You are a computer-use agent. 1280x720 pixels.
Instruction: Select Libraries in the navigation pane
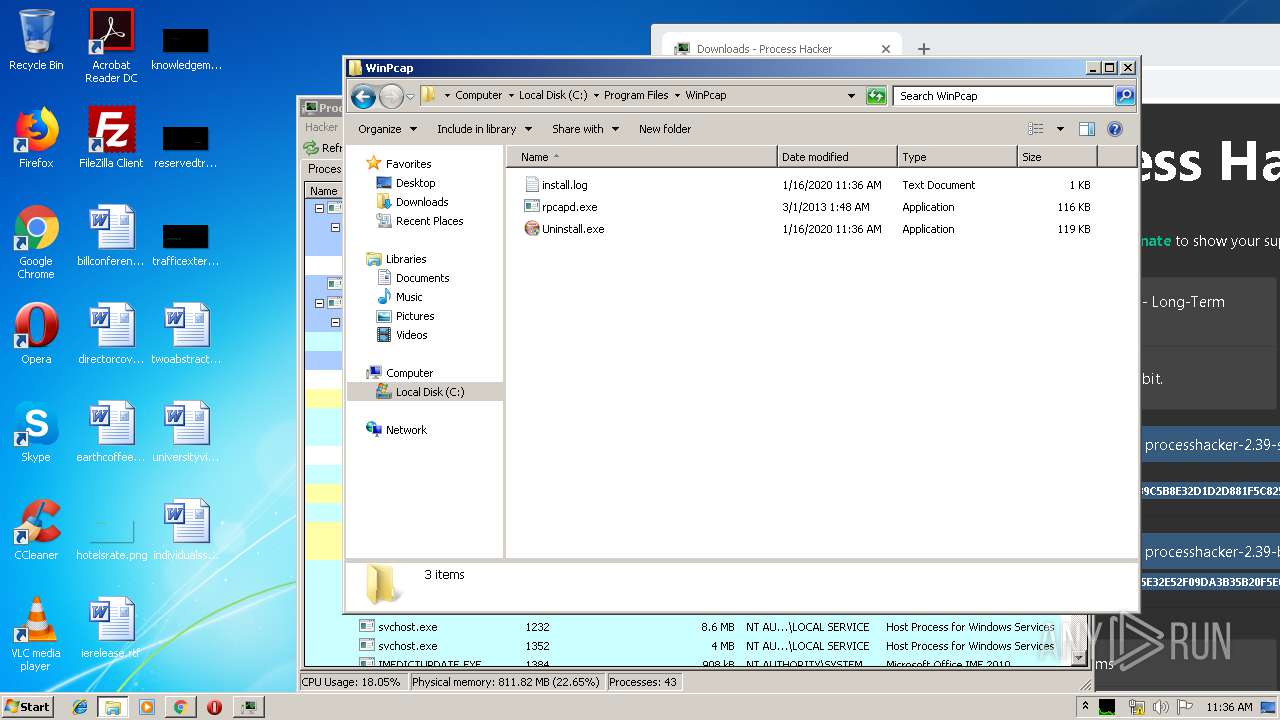point(406,259)
